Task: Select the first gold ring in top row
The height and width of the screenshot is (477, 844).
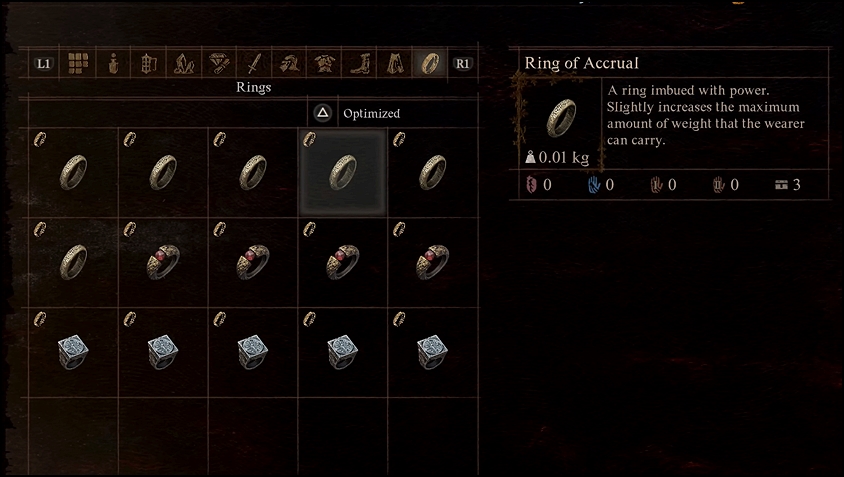Action: coord(74,172)
